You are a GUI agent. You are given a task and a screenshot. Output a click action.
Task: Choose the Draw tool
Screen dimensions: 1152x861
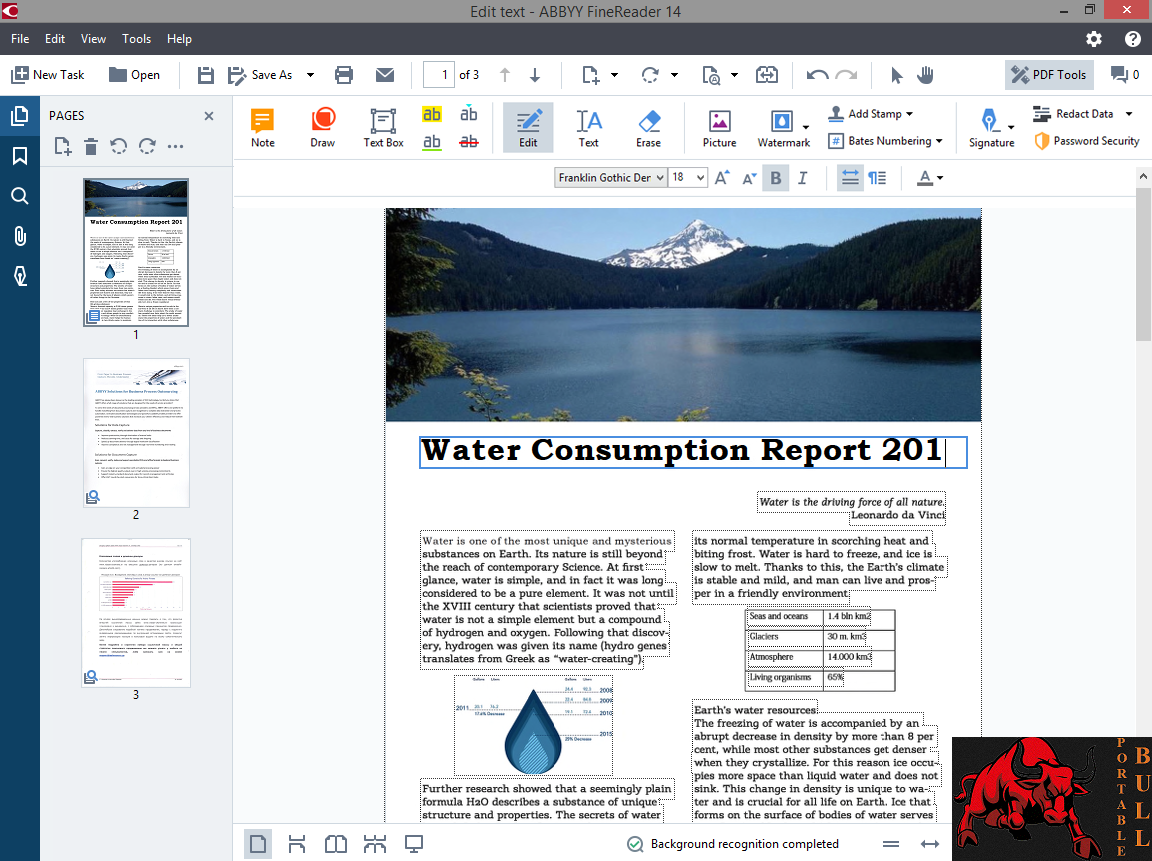pos(323,128)
